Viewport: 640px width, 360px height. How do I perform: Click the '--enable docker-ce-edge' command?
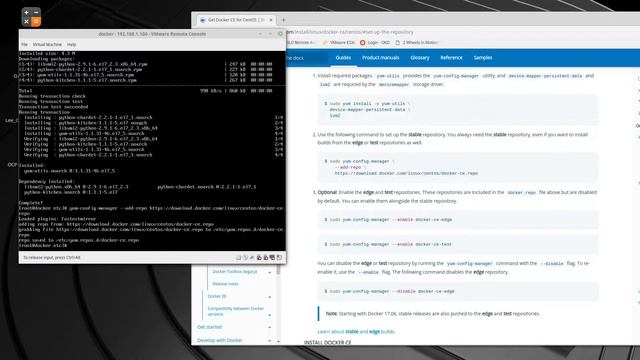(x=388, y=220)
